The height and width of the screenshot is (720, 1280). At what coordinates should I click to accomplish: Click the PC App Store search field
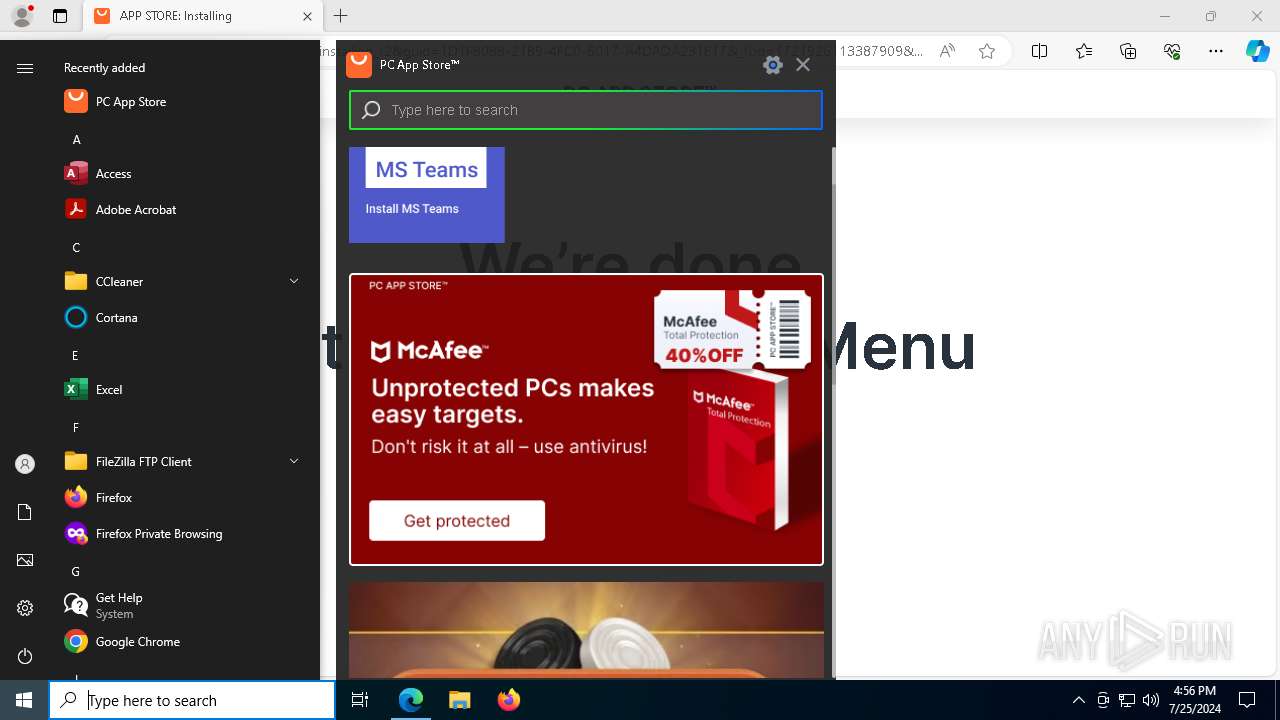click(586, 110)
